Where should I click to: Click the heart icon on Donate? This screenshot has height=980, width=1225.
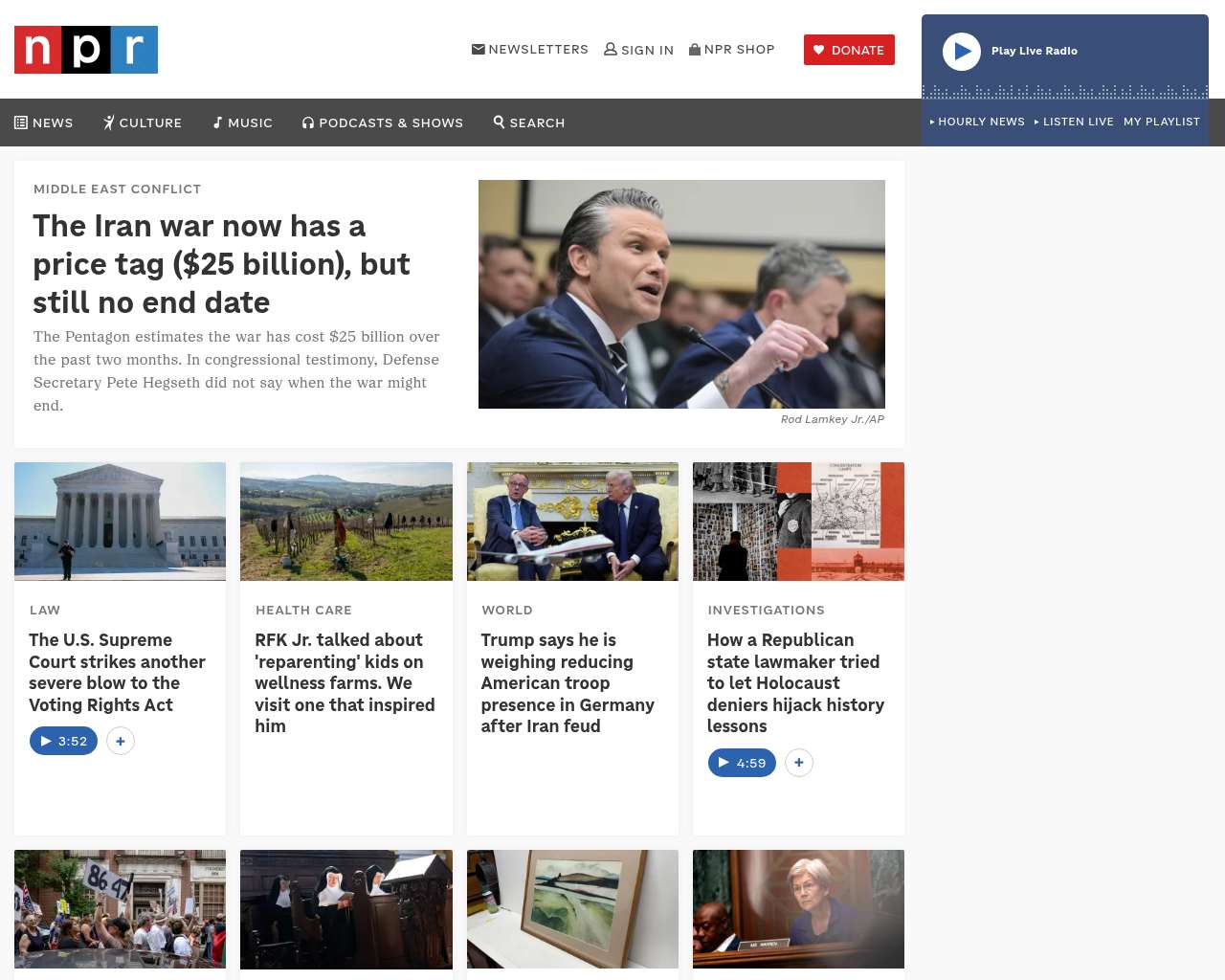(819, 50)
